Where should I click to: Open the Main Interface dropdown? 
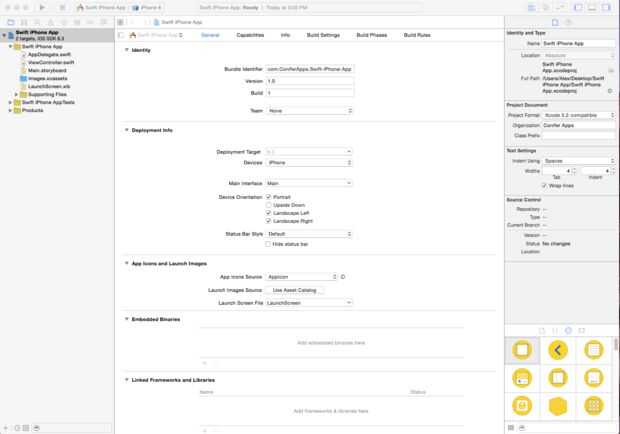pos(309,183)
